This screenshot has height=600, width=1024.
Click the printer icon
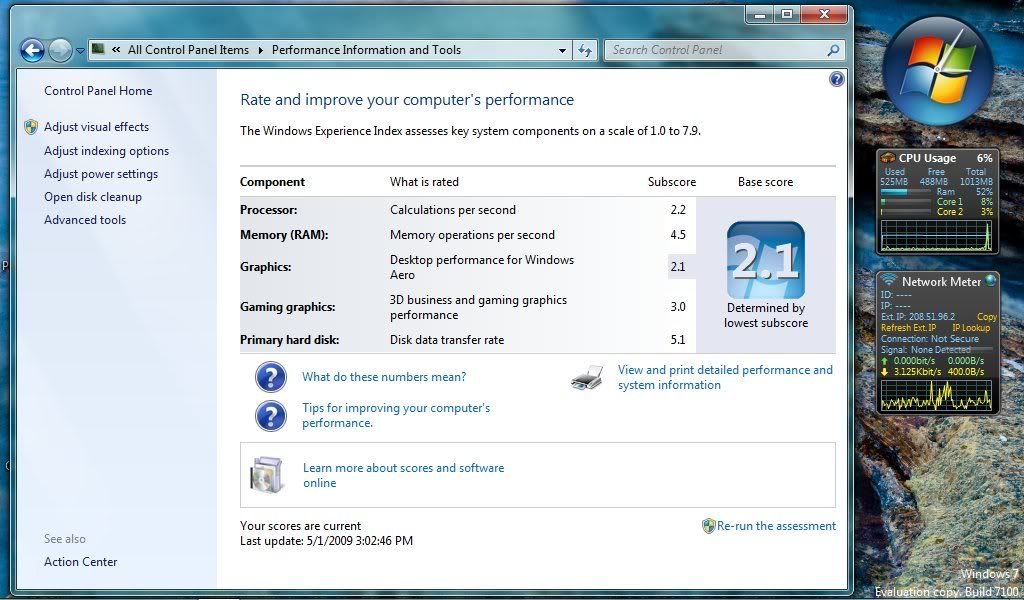pyautogui.click(x=587, y=378)
